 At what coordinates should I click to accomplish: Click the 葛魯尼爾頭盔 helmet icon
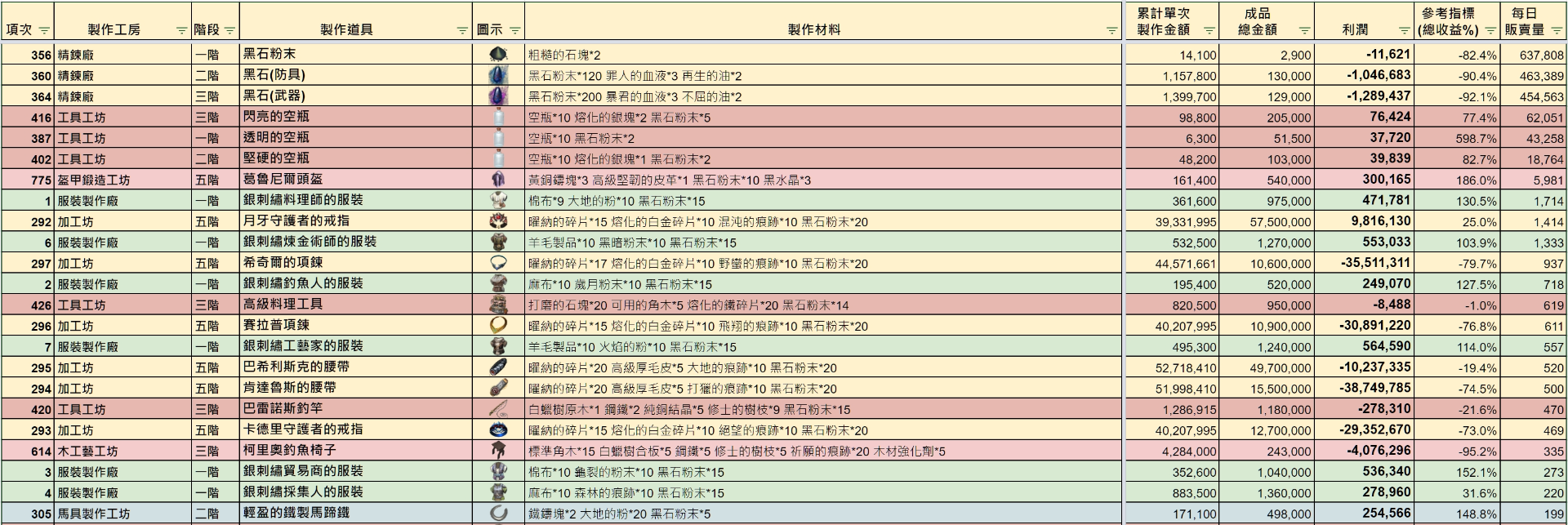(x=498, y=180)
